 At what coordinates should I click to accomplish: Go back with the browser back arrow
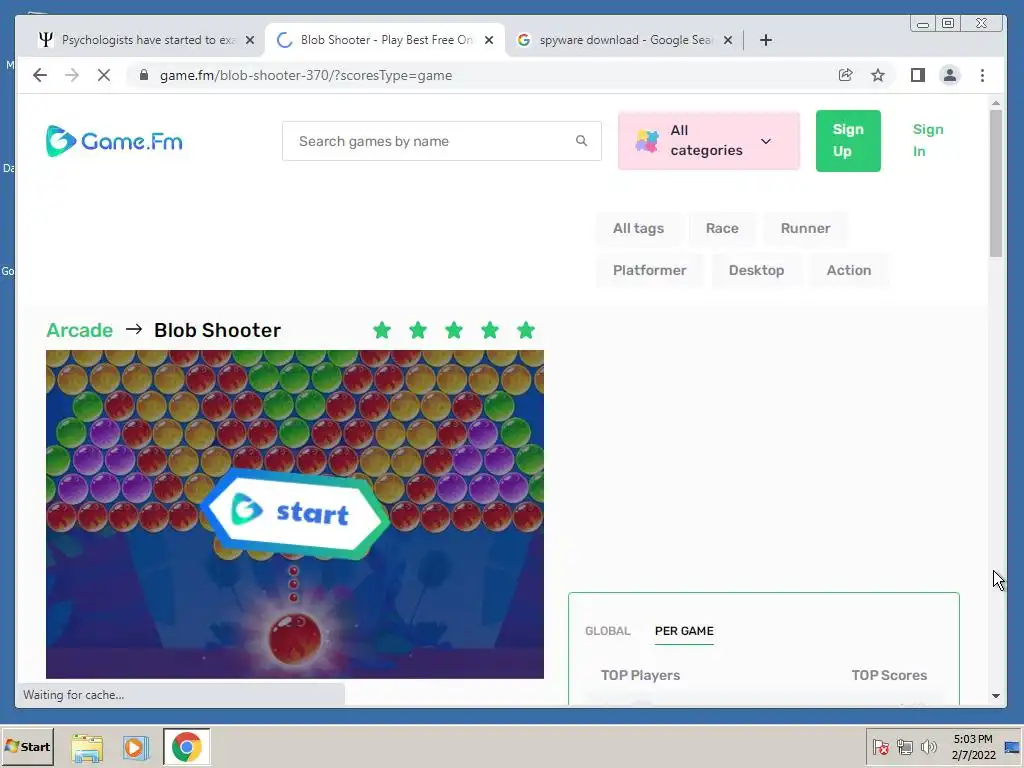click(x=40, y=75)
